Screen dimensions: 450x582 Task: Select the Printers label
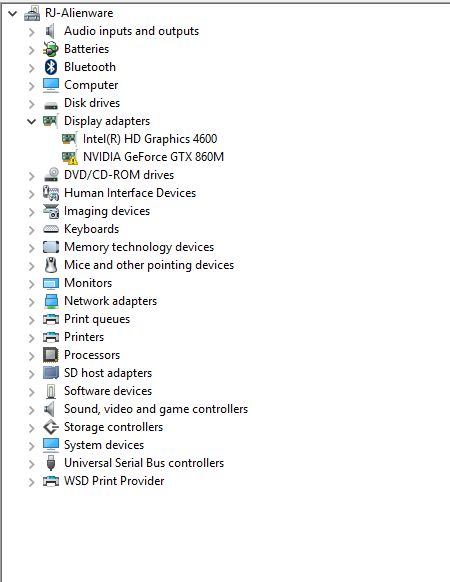click(84, 337)
